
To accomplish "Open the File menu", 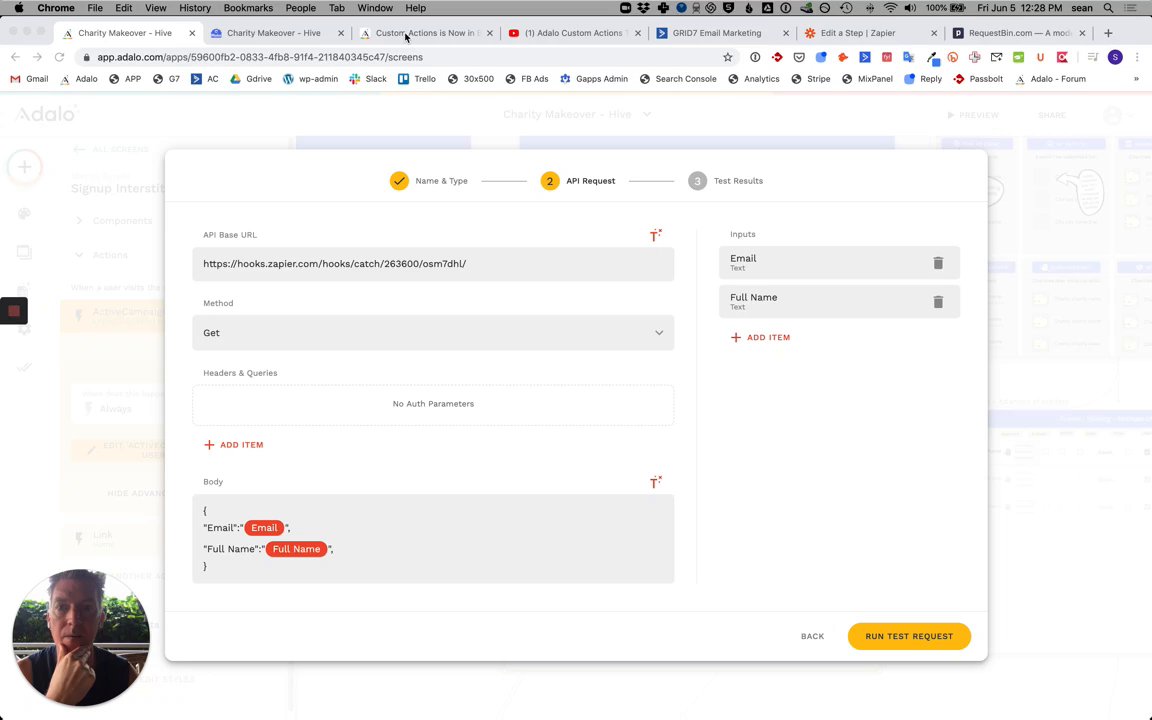I will click(x=95, y=8).
